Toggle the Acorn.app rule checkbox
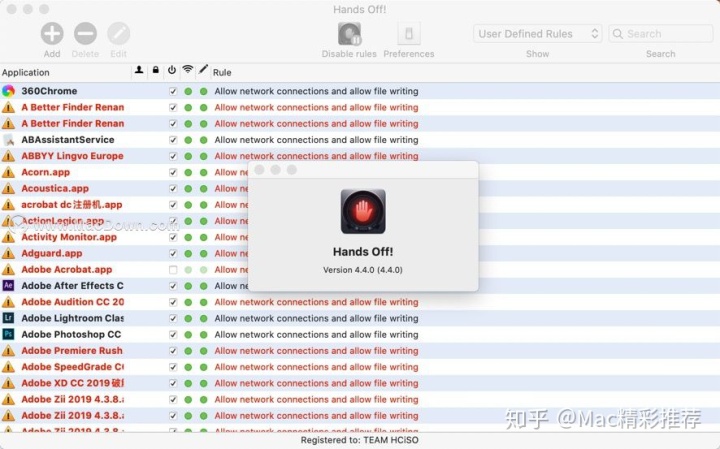This screenshot has width=720, height=449. tap(173, 173)
